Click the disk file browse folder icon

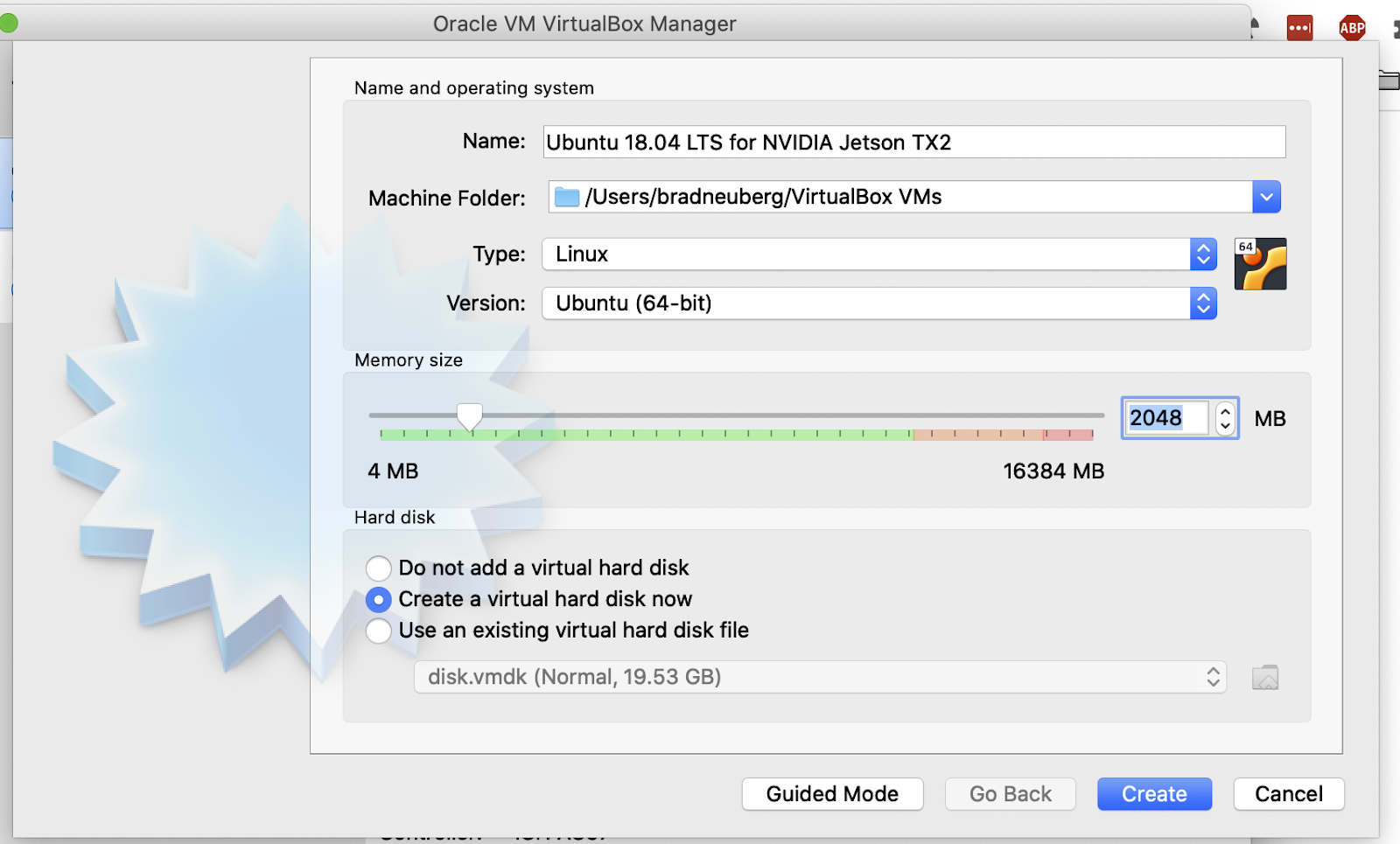click(x=1265, y=677)
